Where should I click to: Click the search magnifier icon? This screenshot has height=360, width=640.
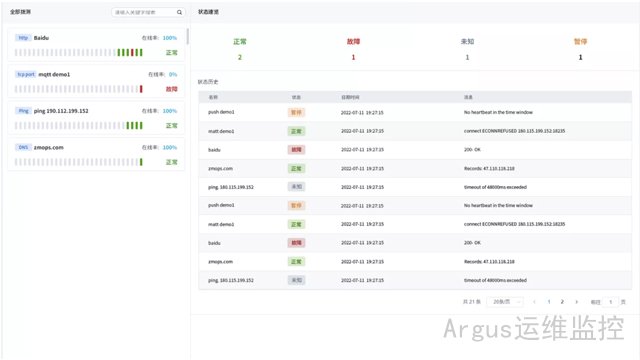[x=179, y=12]
